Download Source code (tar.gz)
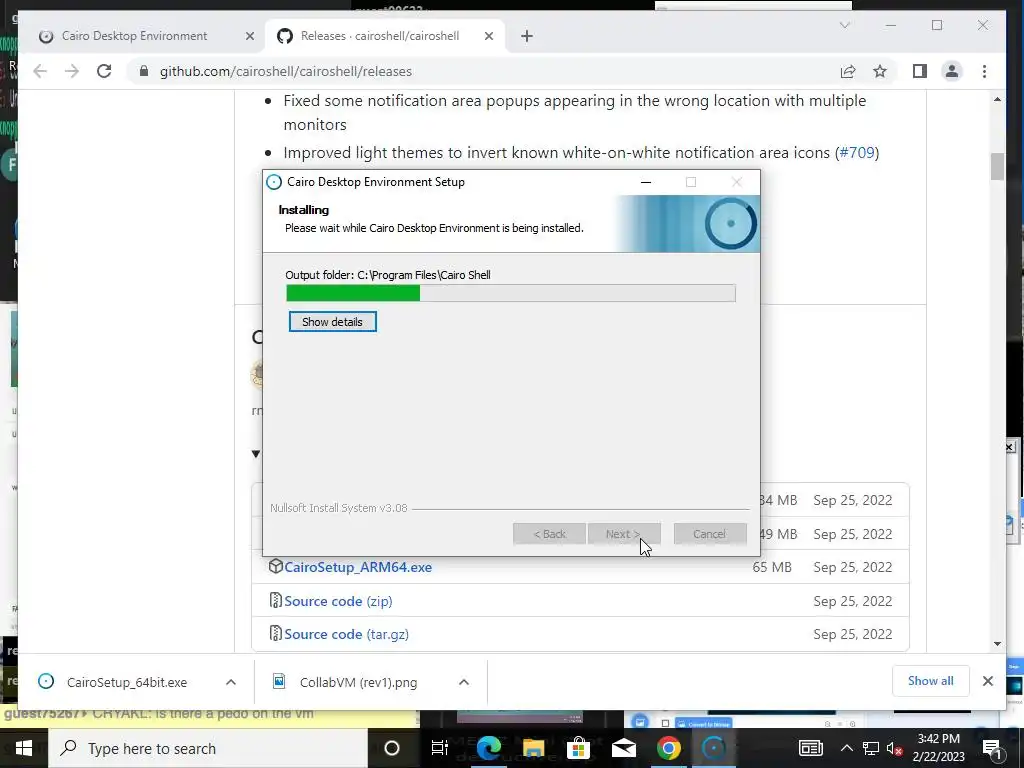 (x=347, y=634)
